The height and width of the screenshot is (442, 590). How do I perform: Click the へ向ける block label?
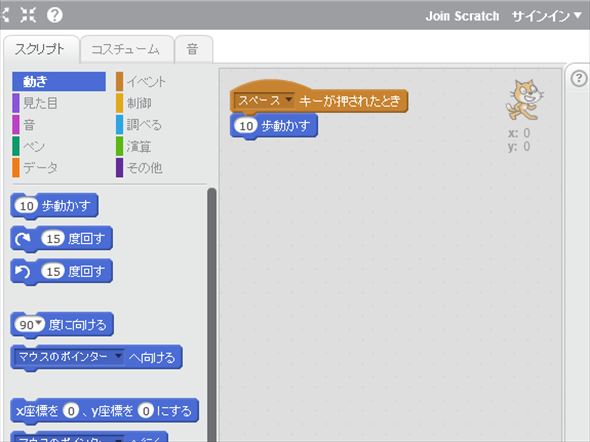152,357
